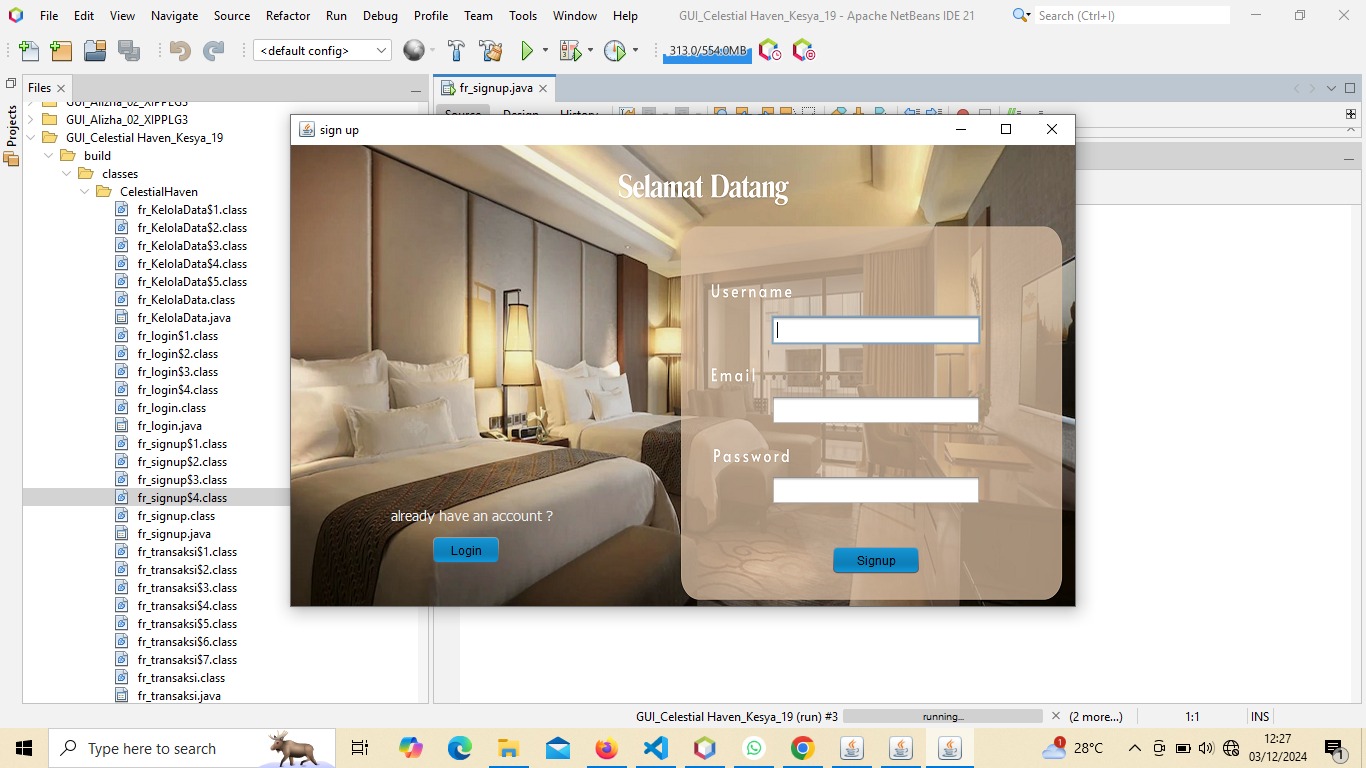This screenshot has width=1366, height=768.
Task: Collapse the CelestialHaven folder node
Action: (x=85, y=192)
